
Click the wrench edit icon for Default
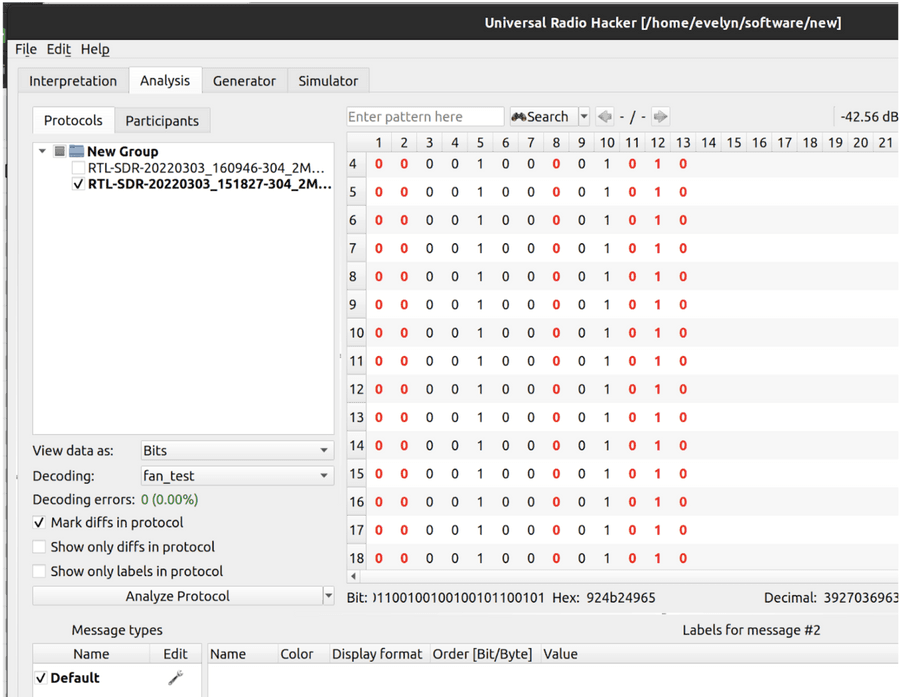pos(175,678)
